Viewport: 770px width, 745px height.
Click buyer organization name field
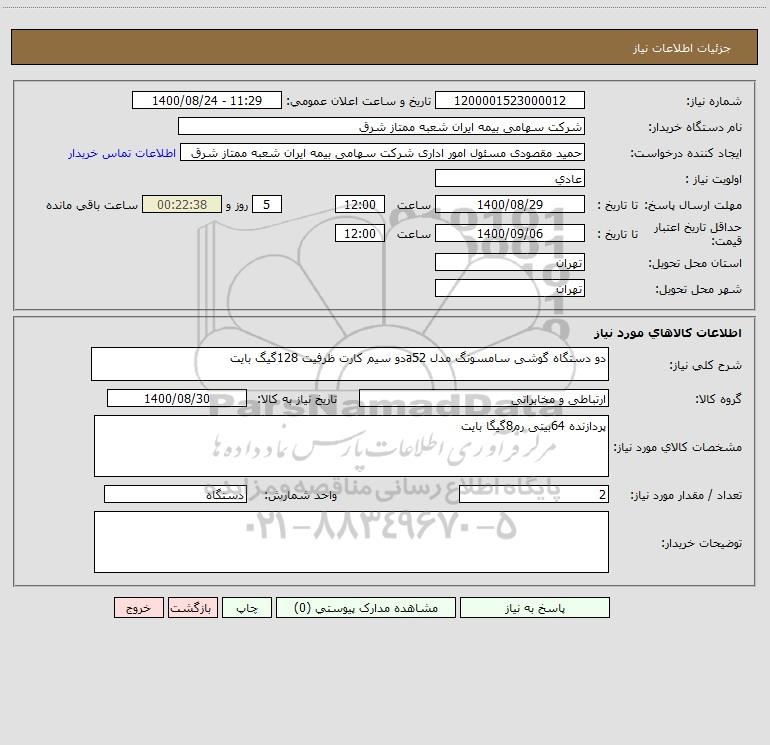(381, 126)
